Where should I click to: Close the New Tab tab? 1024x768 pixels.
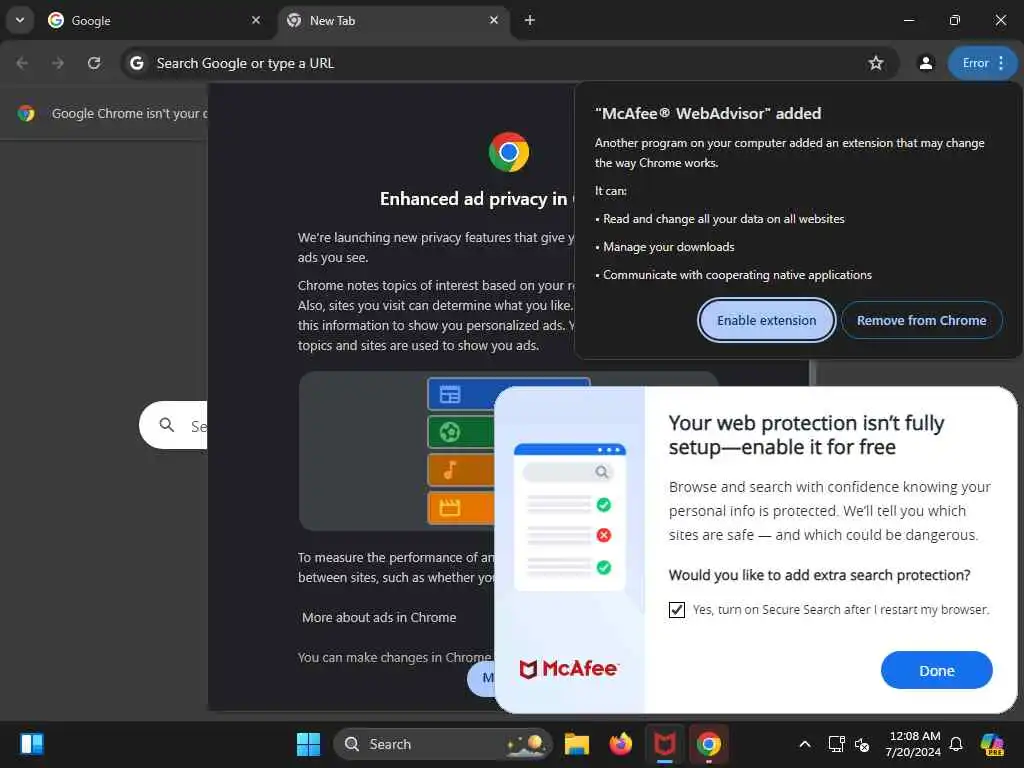tap(494, 20)
